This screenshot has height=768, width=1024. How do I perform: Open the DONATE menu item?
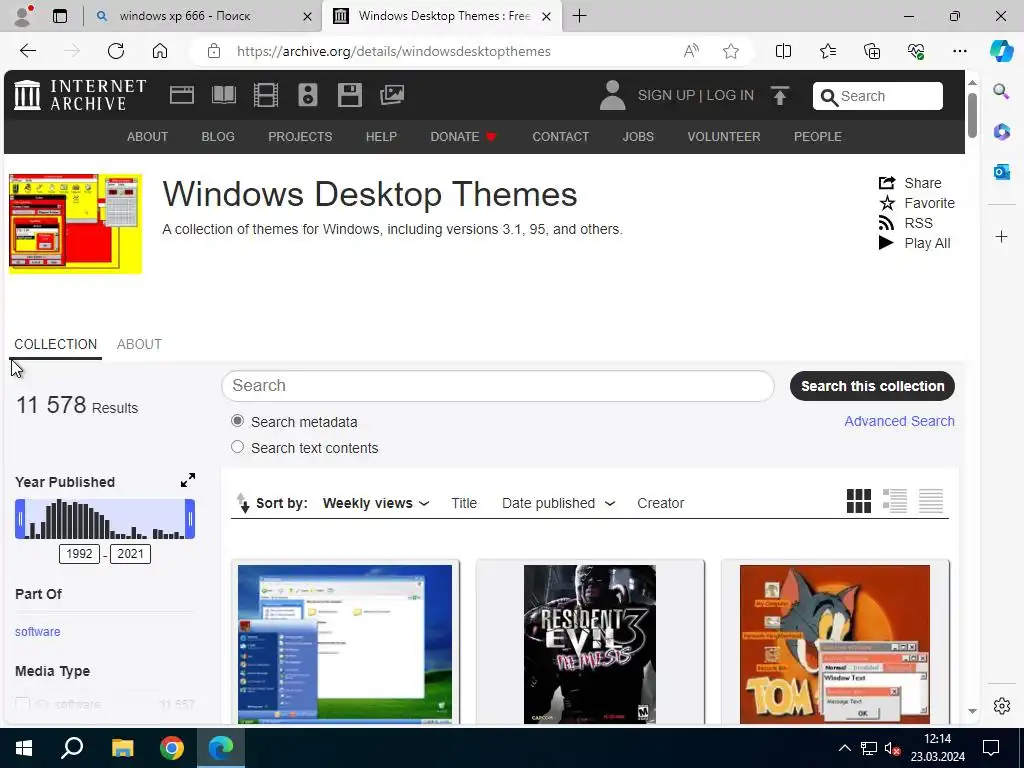(x=464, y=136)
